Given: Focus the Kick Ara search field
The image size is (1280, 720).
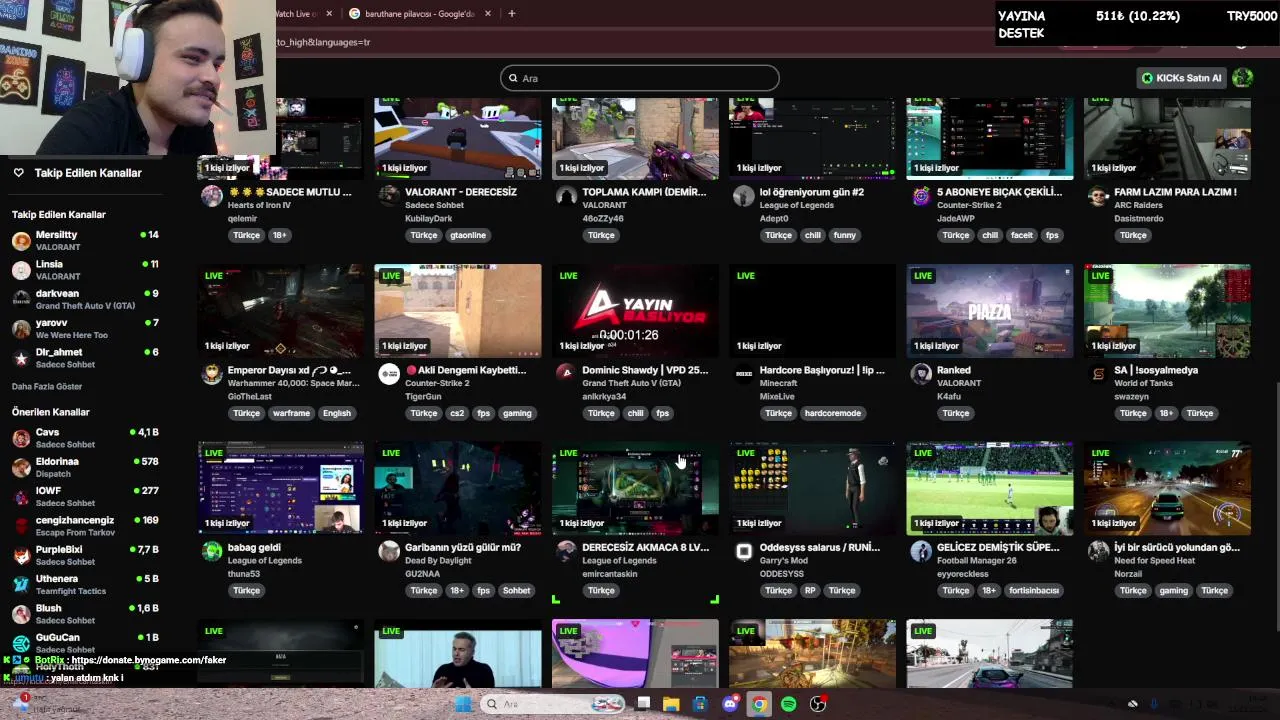Looking at the screenshot, I should click(x=640, y=78).
